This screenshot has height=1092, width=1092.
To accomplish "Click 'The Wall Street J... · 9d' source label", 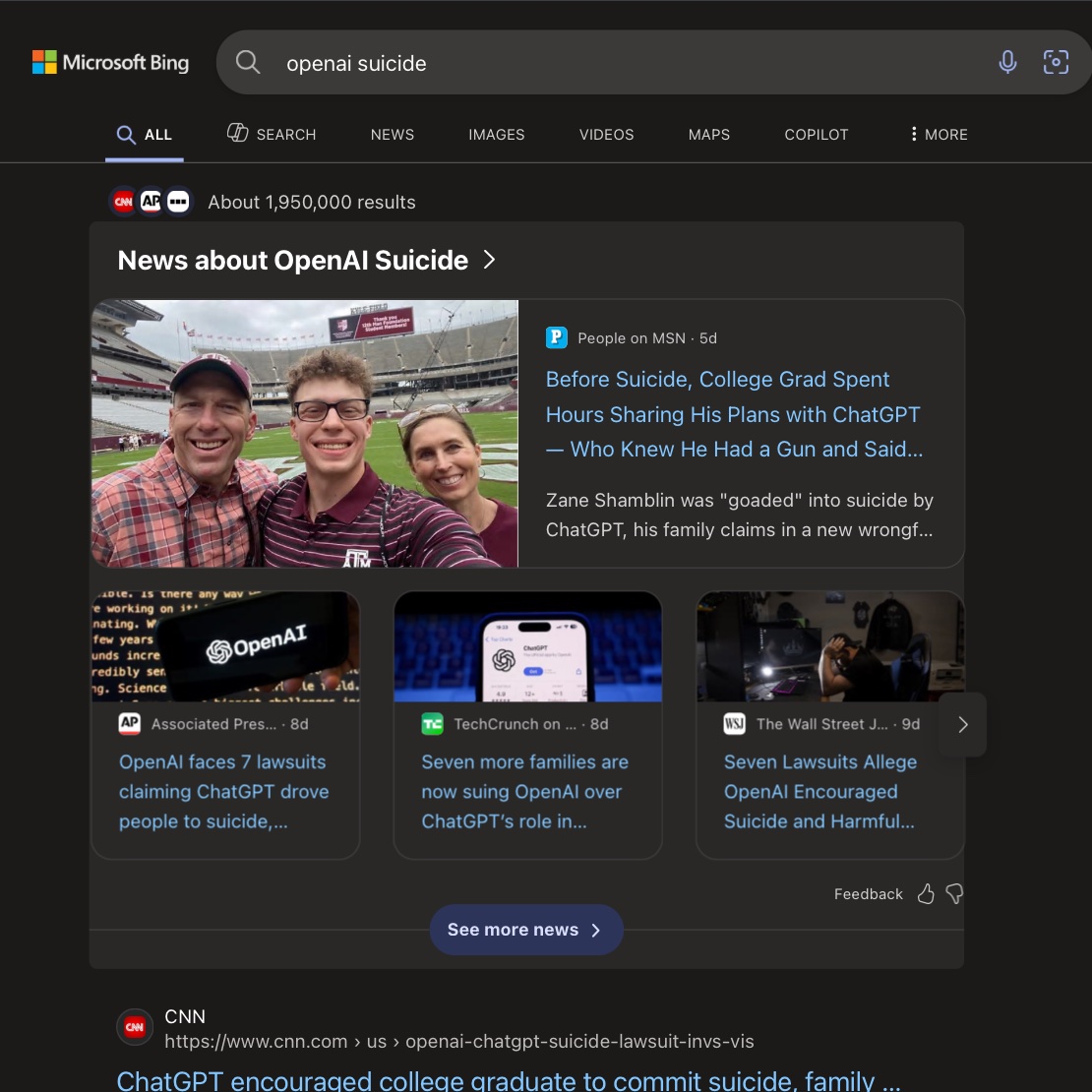I will [x=838, y=724].
